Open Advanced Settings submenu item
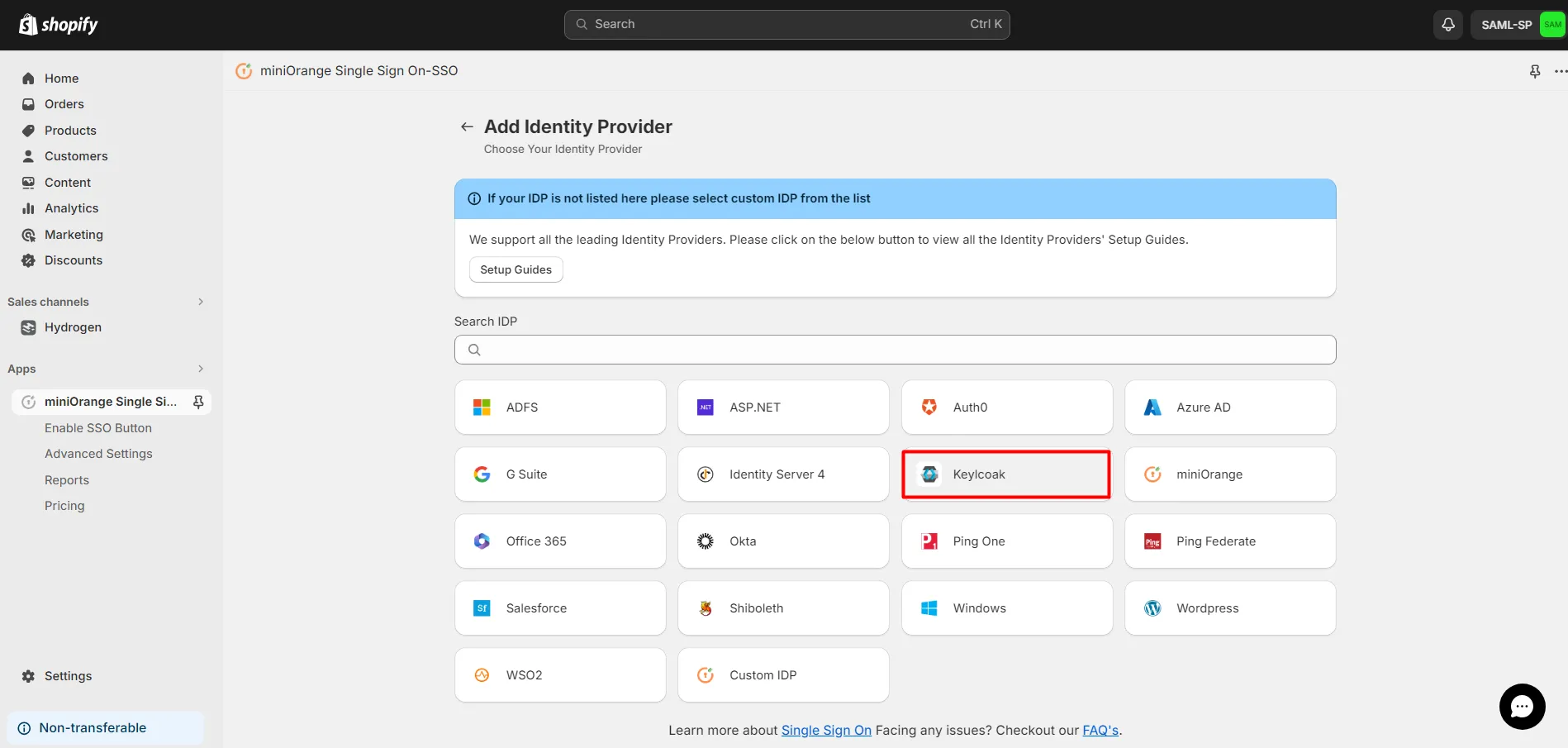The height and width of the screenshot is (748, 1568). [x=98, y=454]
